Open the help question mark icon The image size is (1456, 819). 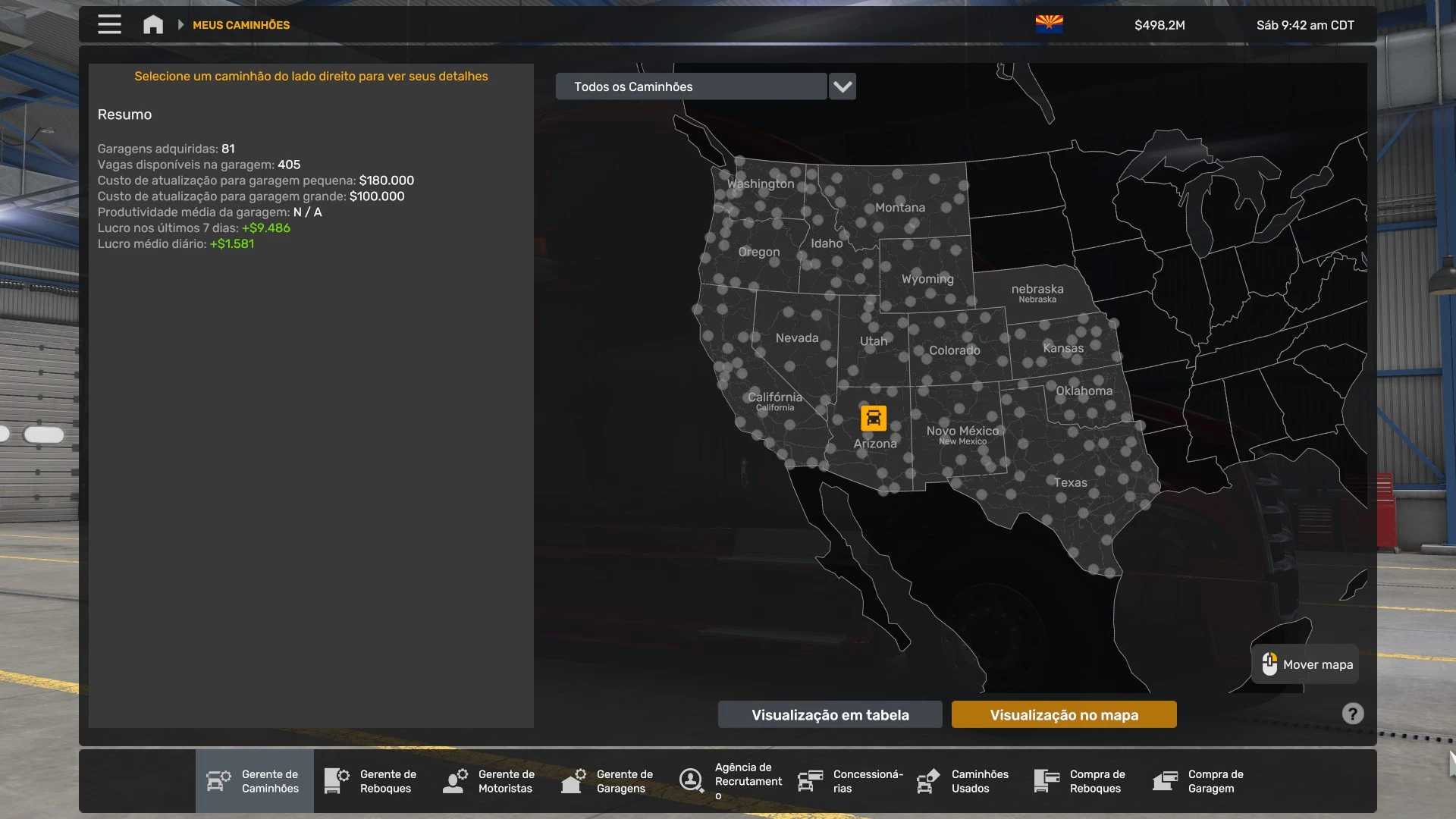(1352, 714)
